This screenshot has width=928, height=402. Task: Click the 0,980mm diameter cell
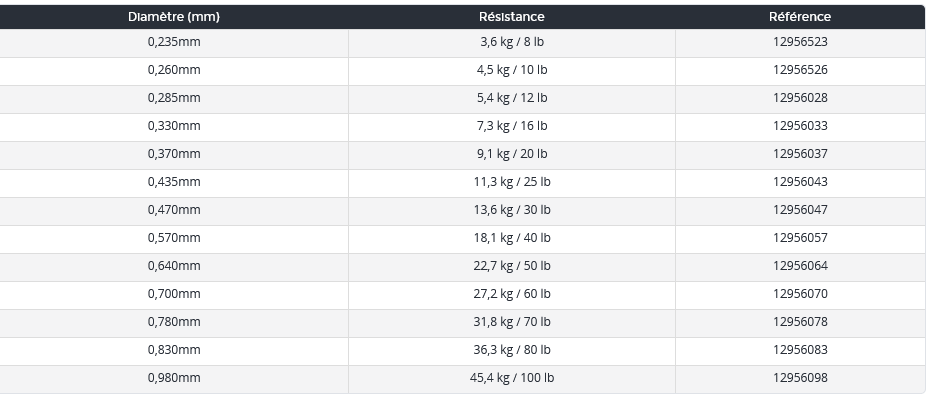coord(174,378)
